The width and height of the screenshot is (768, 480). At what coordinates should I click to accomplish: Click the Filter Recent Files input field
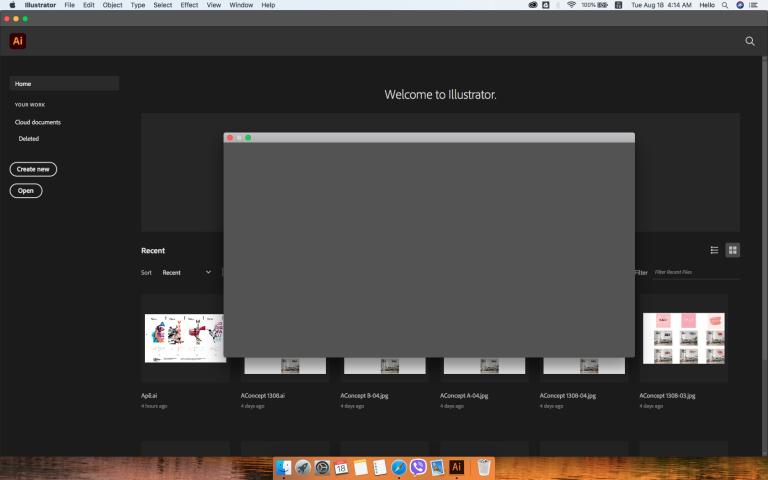click(x=696, y=272)
